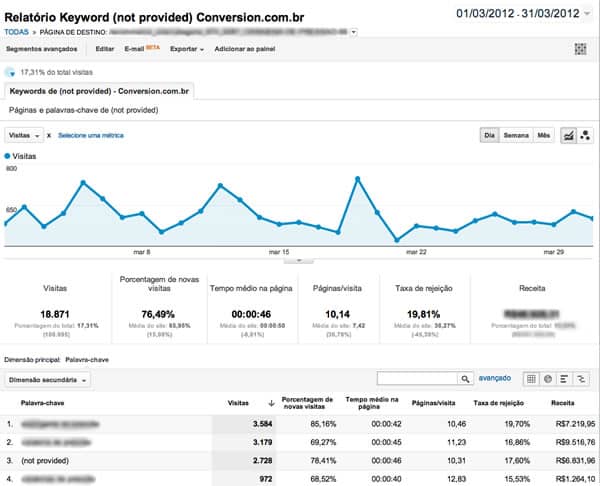Remove the Visitas metric with the x

coord(49,135)
